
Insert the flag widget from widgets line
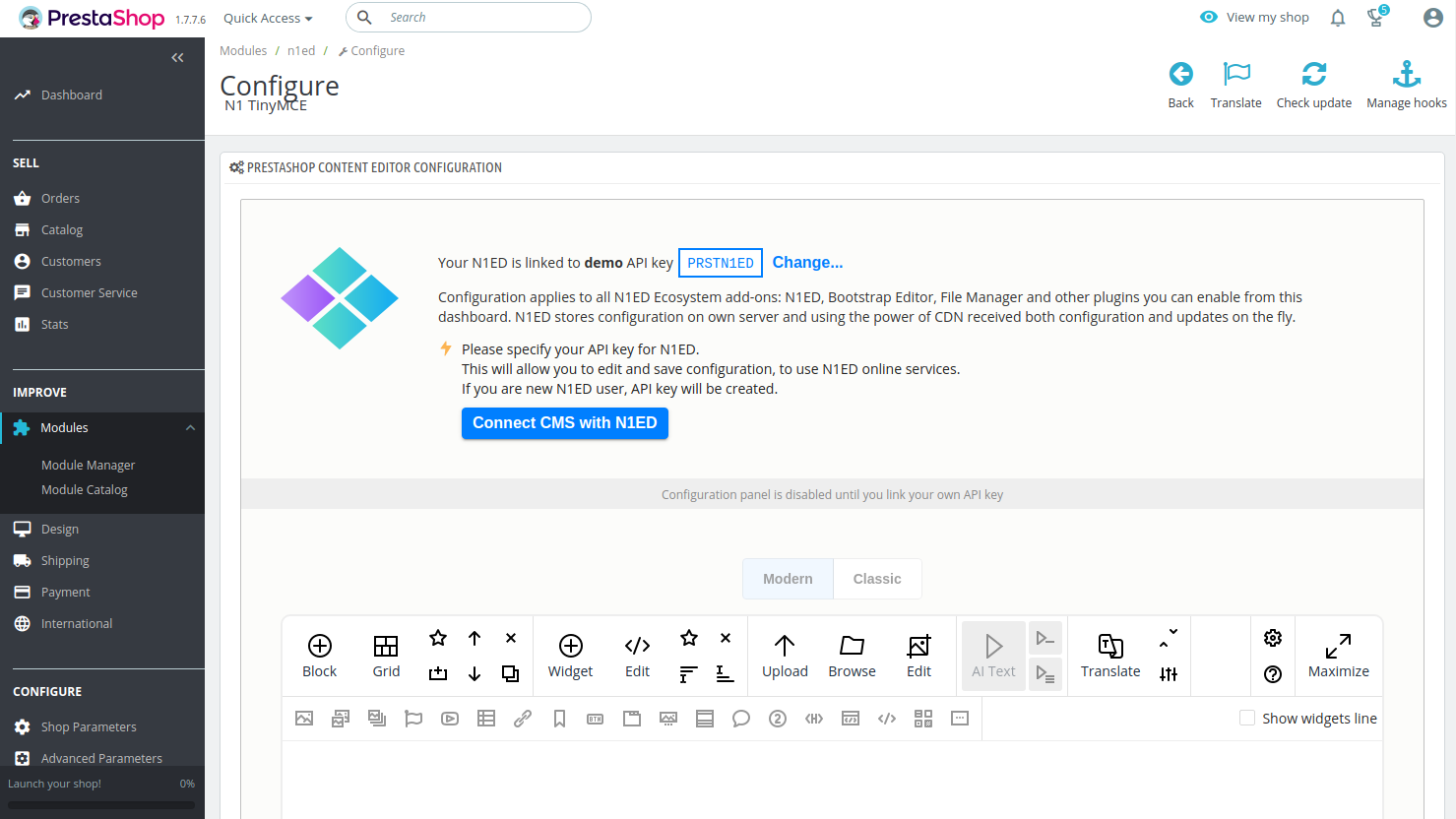click(x=413, y=719)
